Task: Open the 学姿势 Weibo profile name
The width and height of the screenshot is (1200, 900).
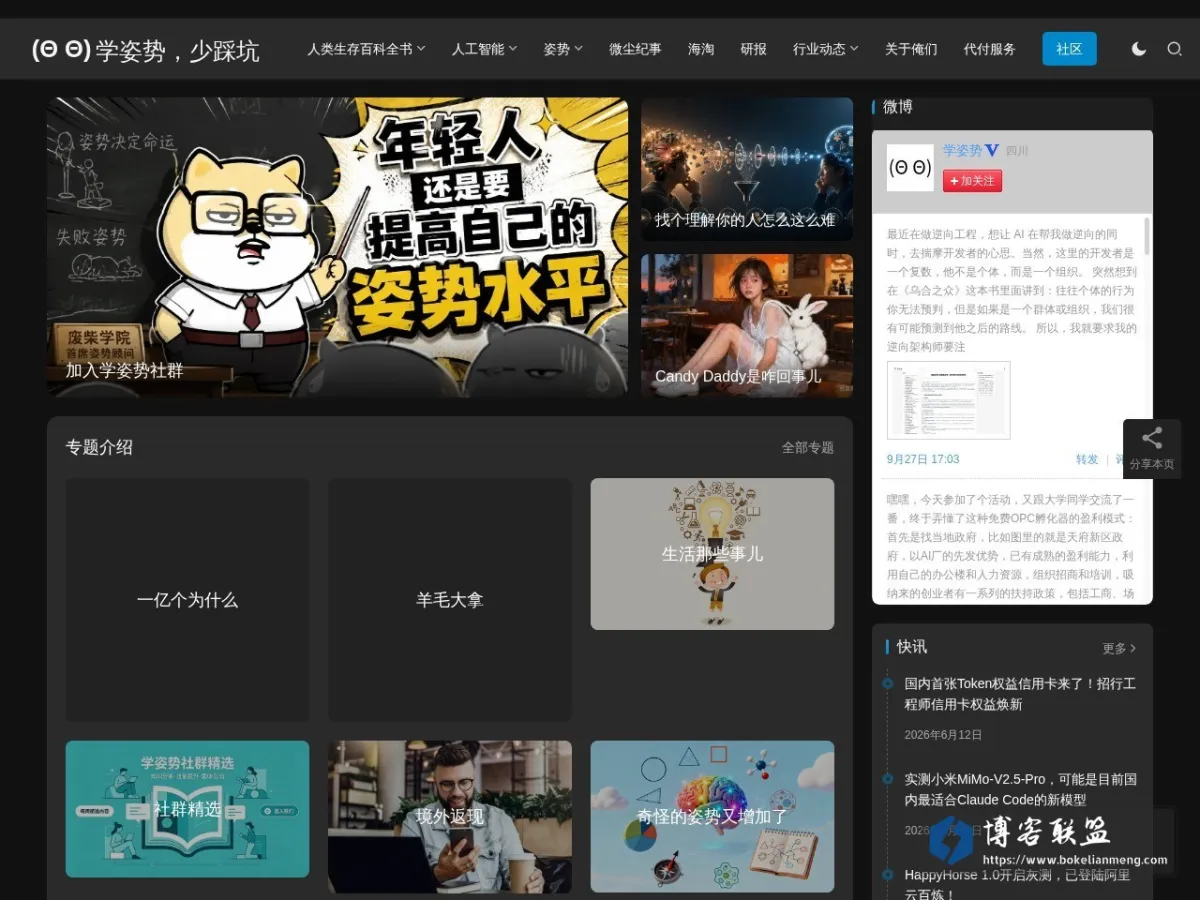Action: click(x=962, y=151)
